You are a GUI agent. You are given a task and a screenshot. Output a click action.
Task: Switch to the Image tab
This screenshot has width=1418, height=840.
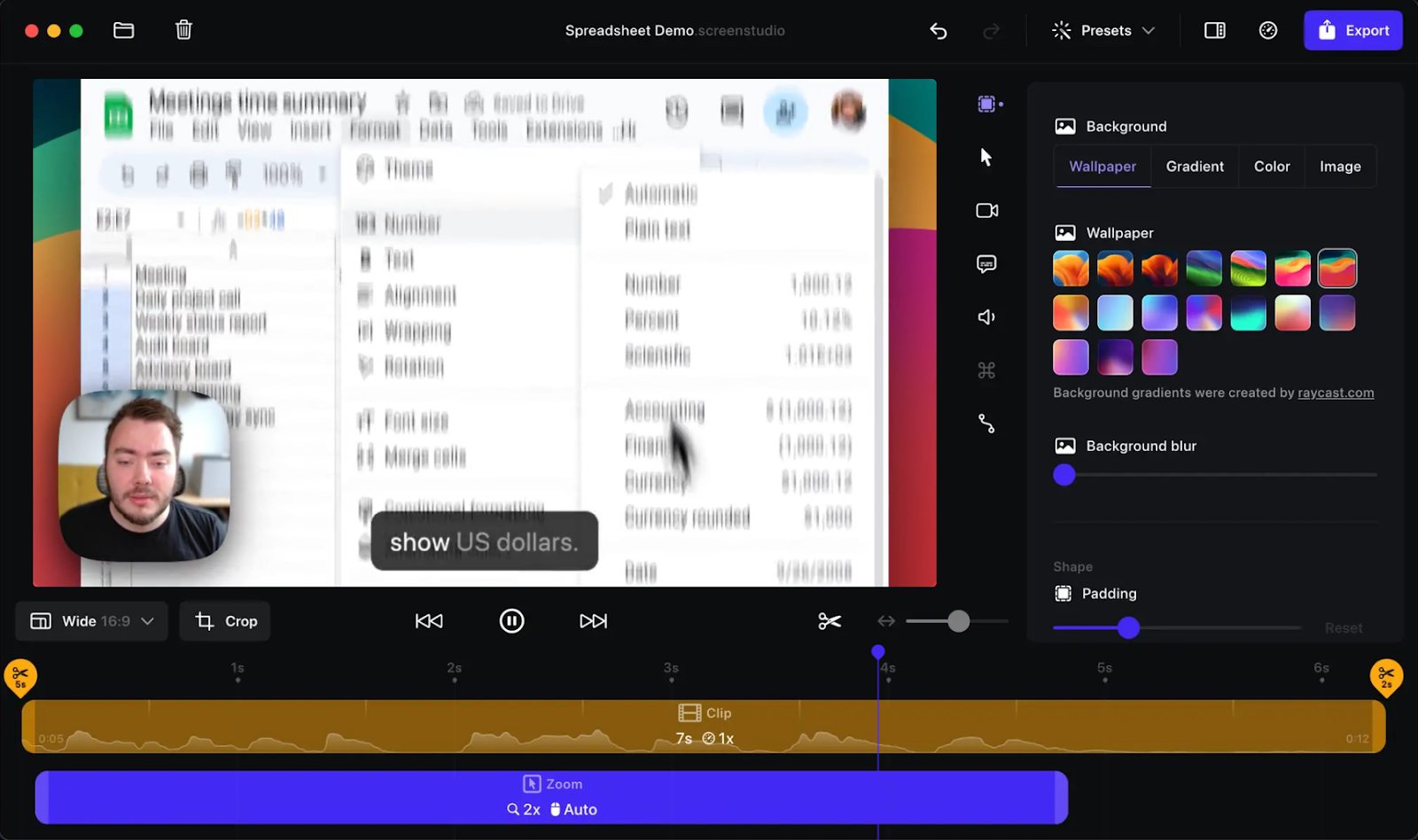pyautogui.click(x=1340, y=167)
